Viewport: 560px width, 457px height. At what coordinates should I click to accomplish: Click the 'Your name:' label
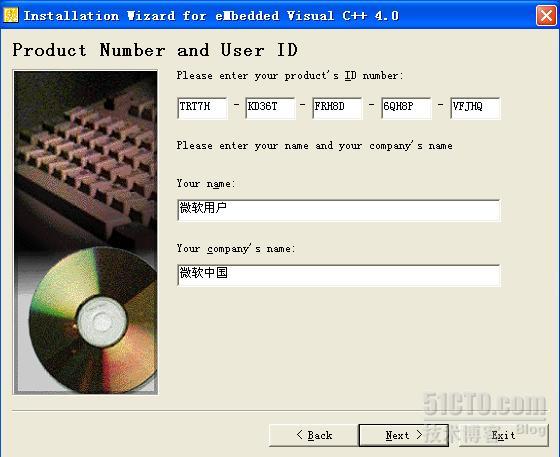206,184
